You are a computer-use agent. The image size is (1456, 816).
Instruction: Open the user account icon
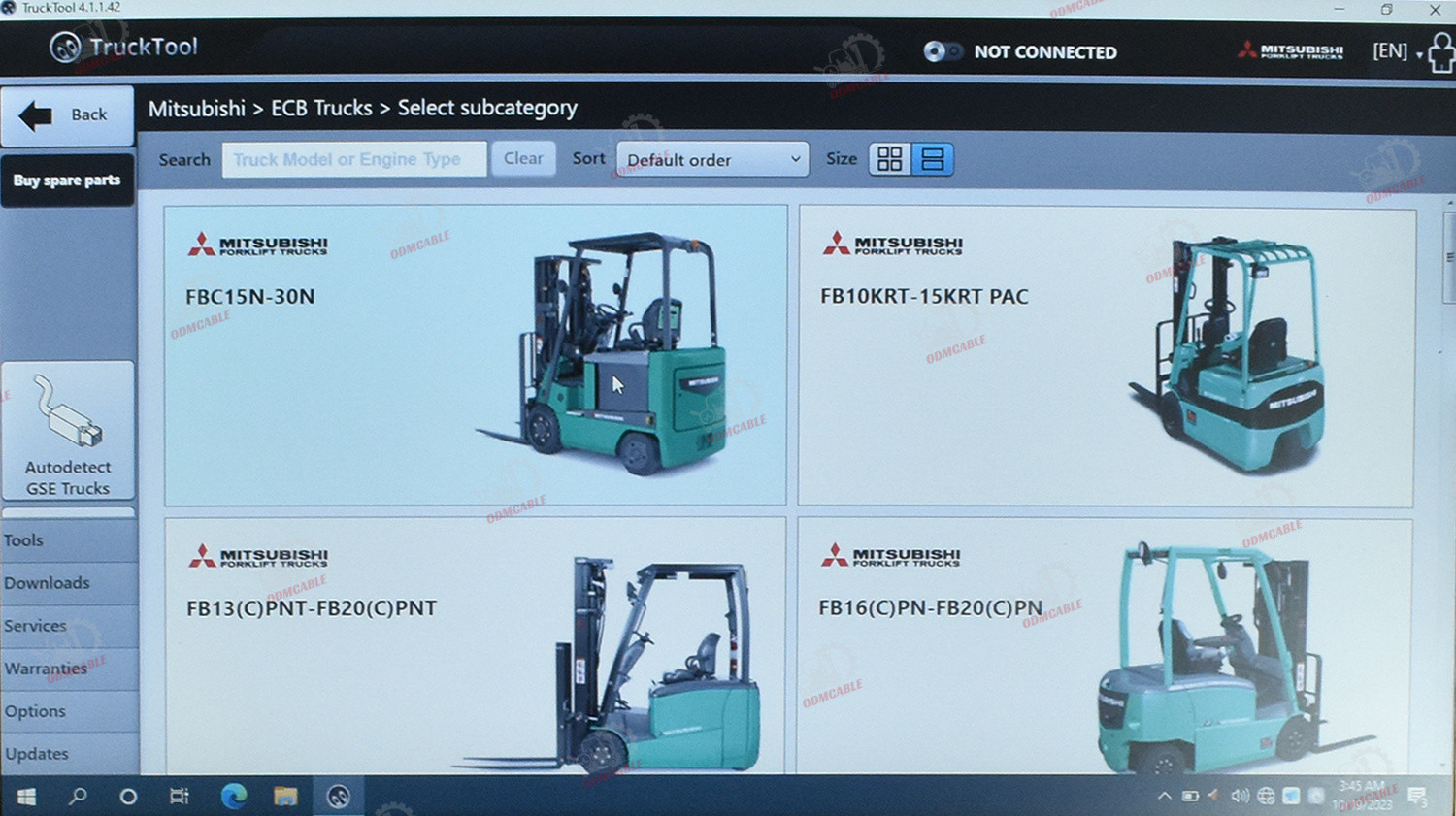[x=1441, y=52]
